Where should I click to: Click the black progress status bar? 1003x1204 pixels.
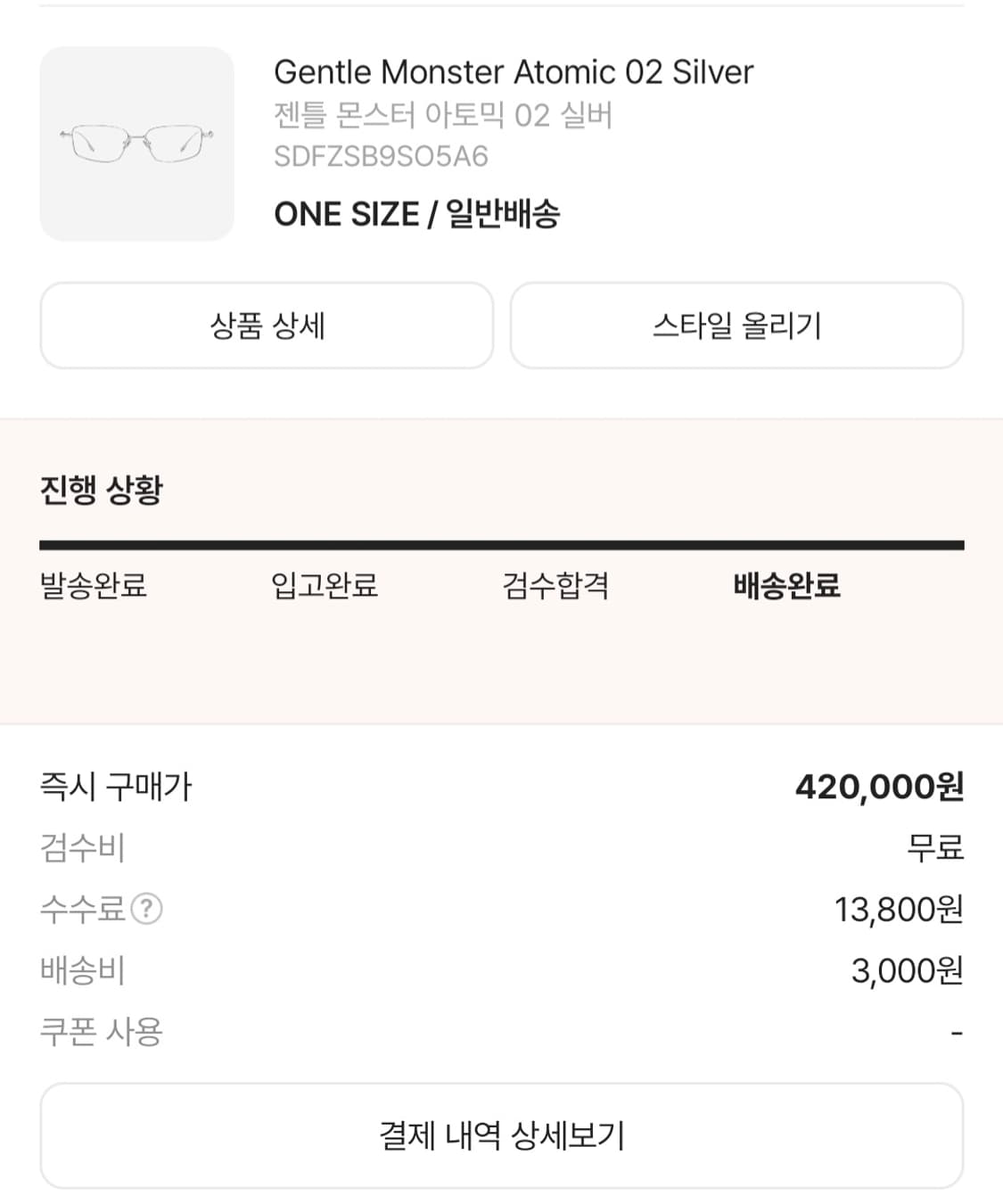click(501, 545)
